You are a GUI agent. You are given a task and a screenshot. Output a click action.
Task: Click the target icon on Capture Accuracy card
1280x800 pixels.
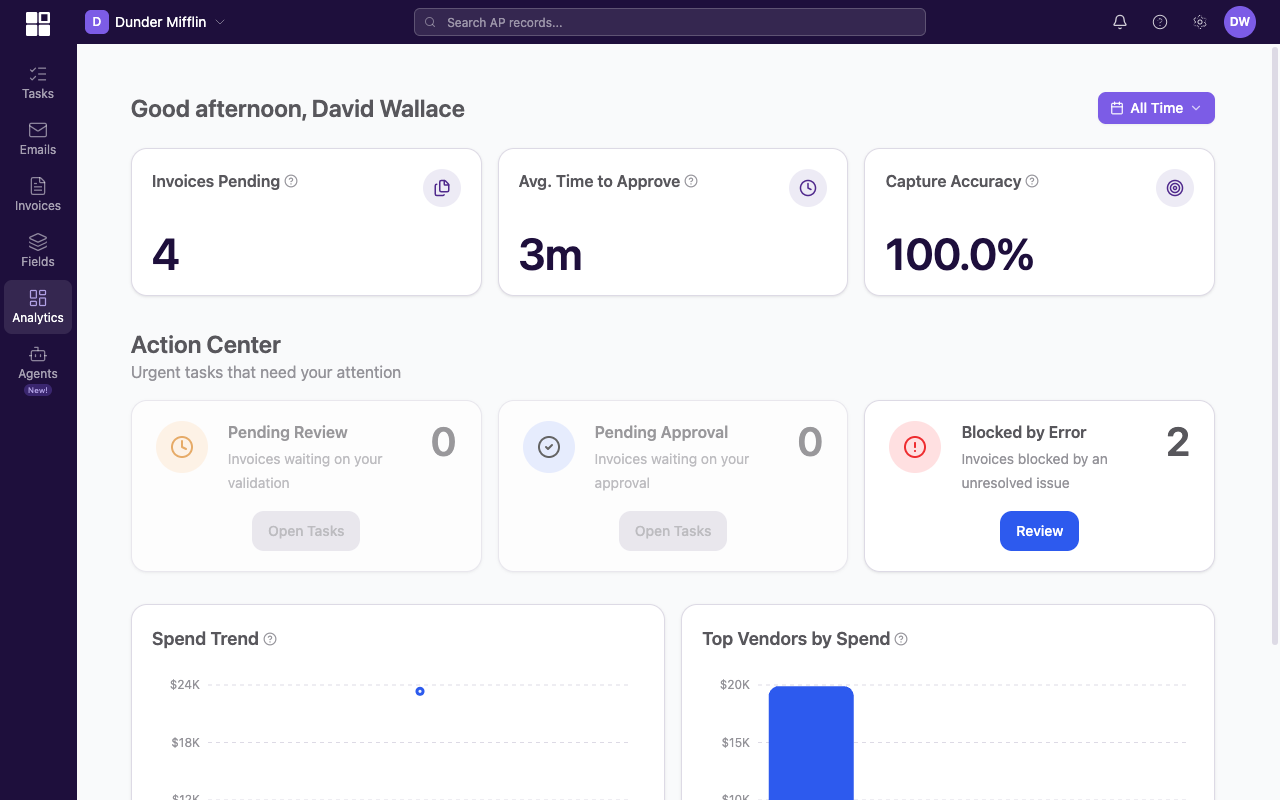pyautogui.click(x=1175, y=188)
